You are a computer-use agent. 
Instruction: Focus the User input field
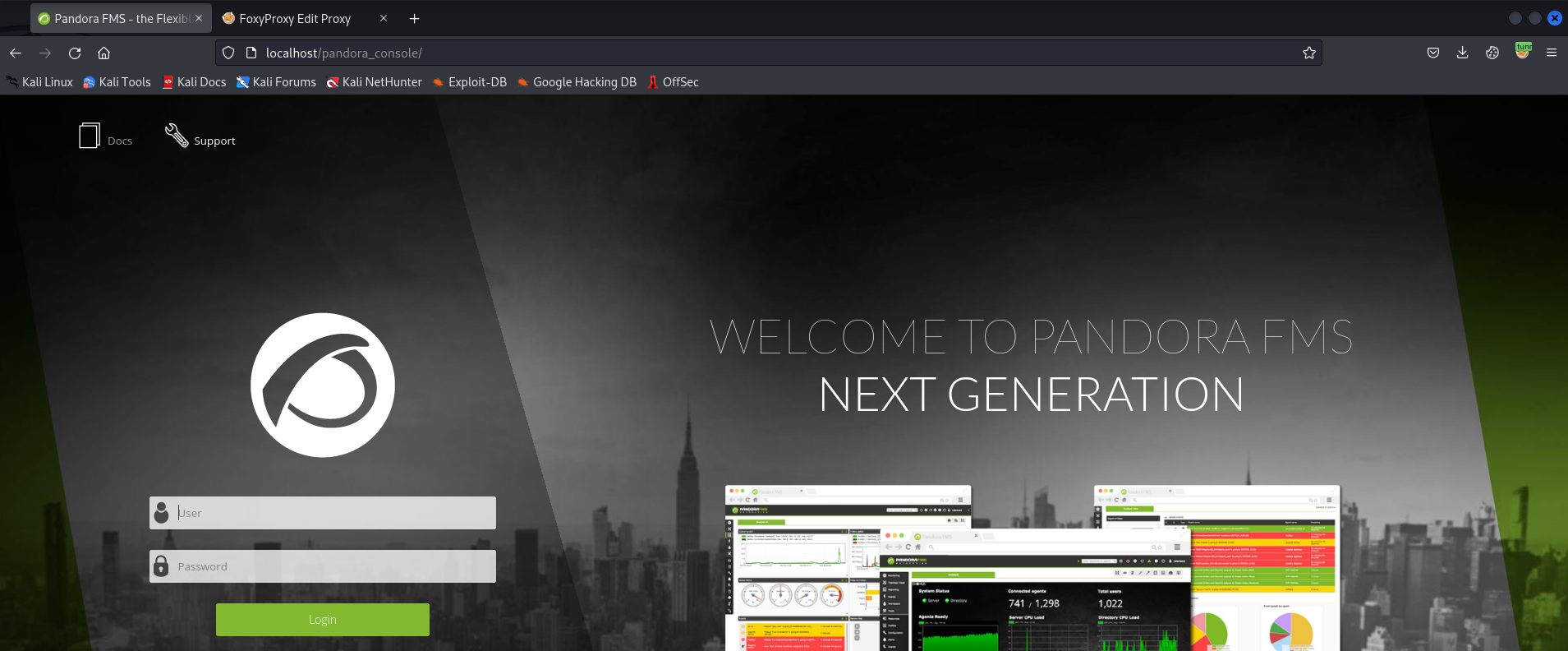click(x=323, y=513)
